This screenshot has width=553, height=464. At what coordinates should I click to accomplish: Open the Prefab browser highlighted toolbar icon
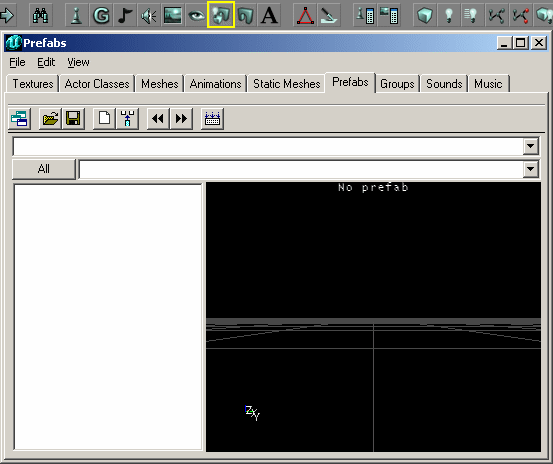(x=221, y=15)
